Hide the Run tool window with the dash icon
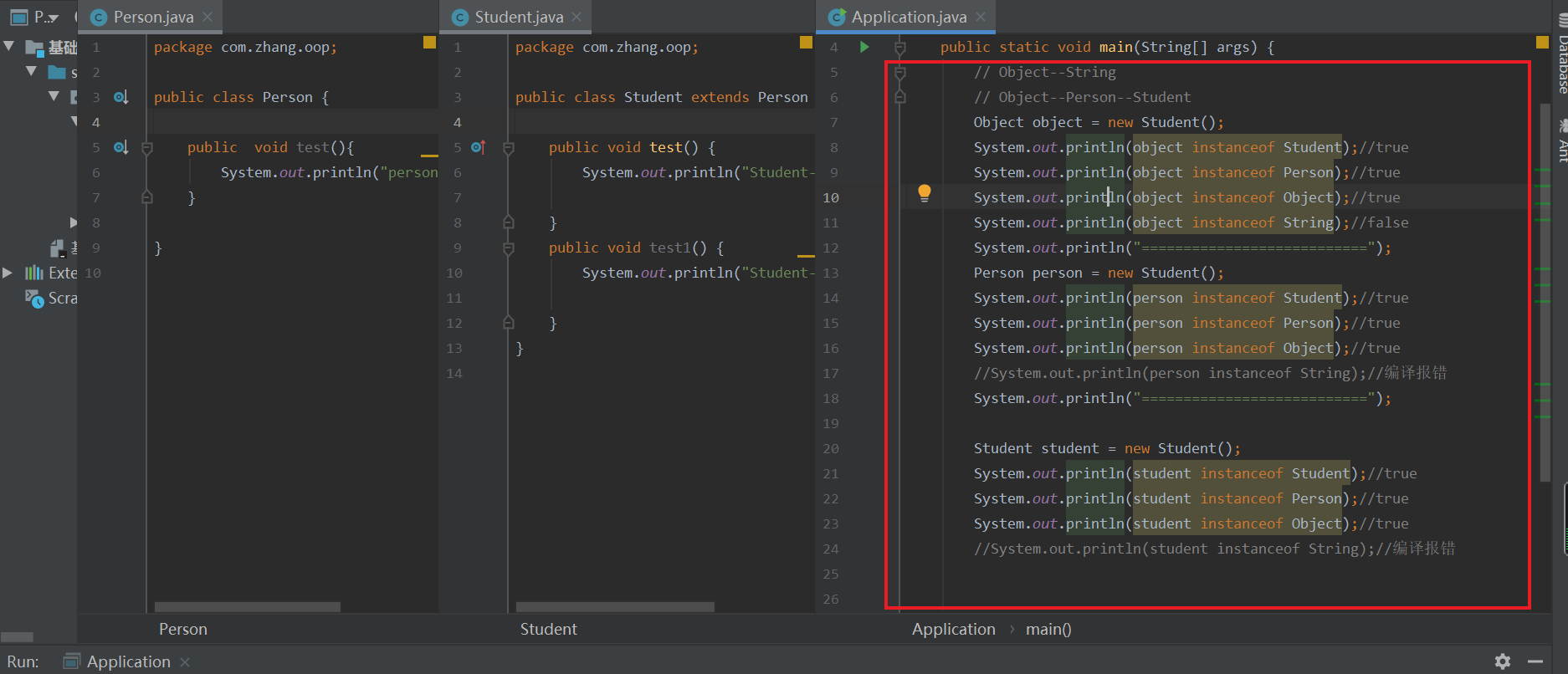 [1535, 661]
